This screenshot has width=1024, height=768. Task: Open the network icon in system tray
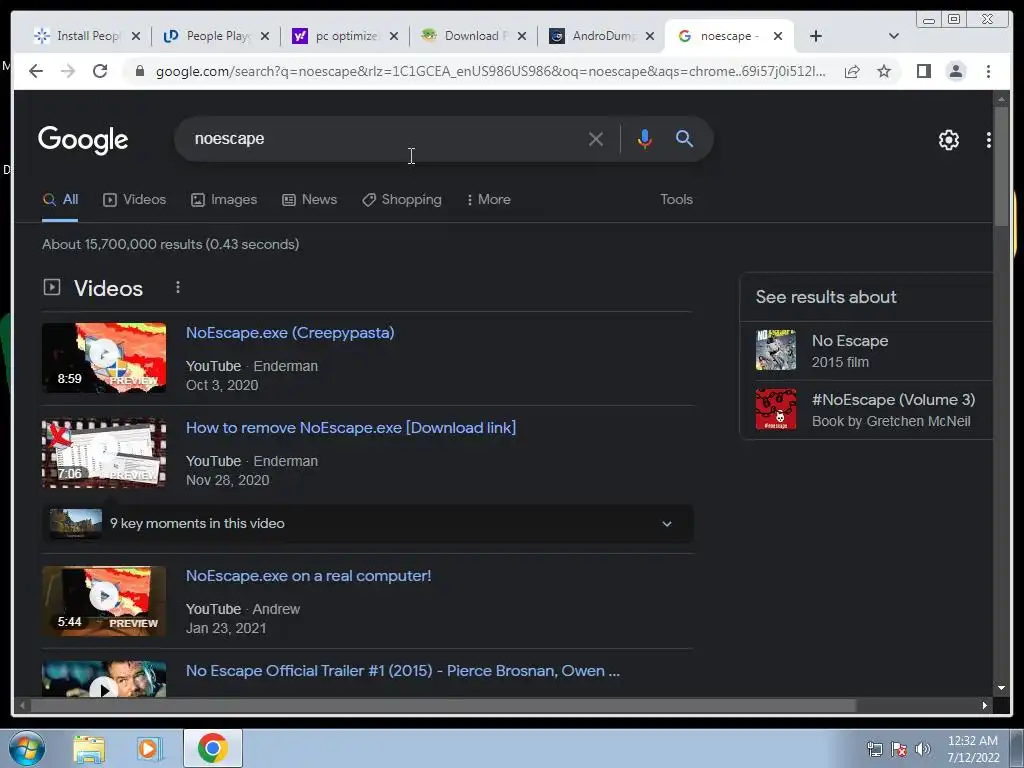tap(874, 749)
